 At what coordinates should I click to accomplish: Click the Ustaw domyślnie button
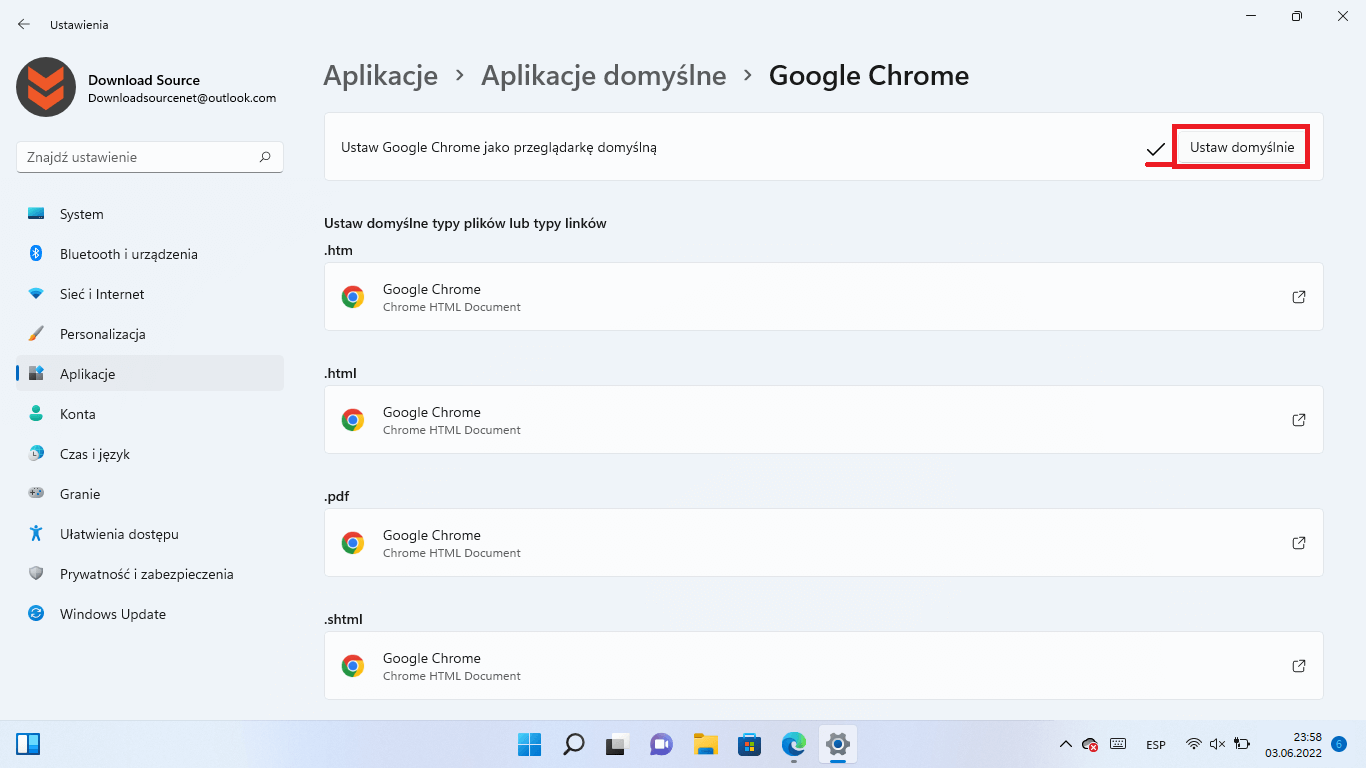point(1242,147)
